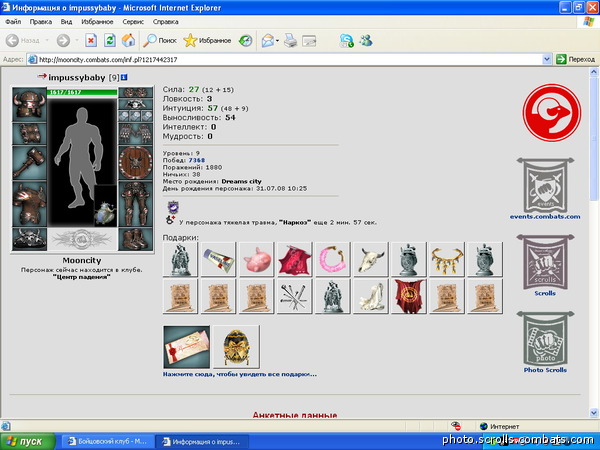Click the leg armor equipment slot
The image size is (600, 450).
tap(135, 204)
